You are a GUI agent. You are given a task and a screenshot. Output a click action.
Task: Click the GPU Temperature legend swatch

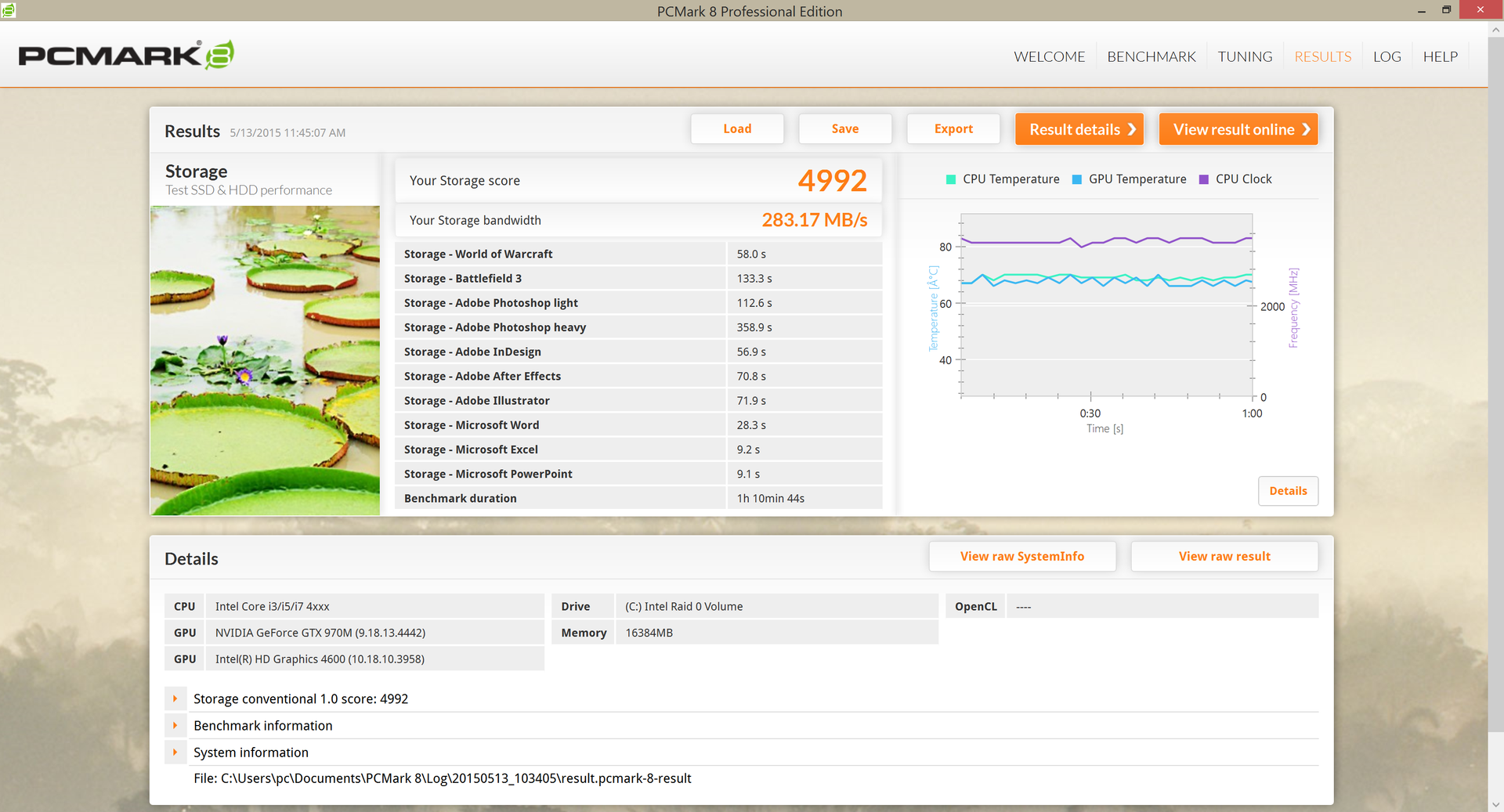(x=1077, y=179)
